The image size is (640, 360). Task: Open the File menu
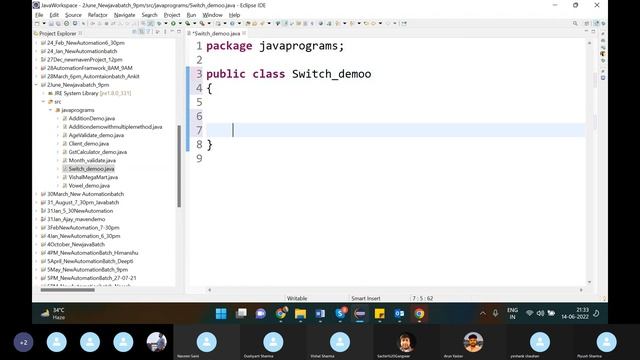[x=39, y=15]
